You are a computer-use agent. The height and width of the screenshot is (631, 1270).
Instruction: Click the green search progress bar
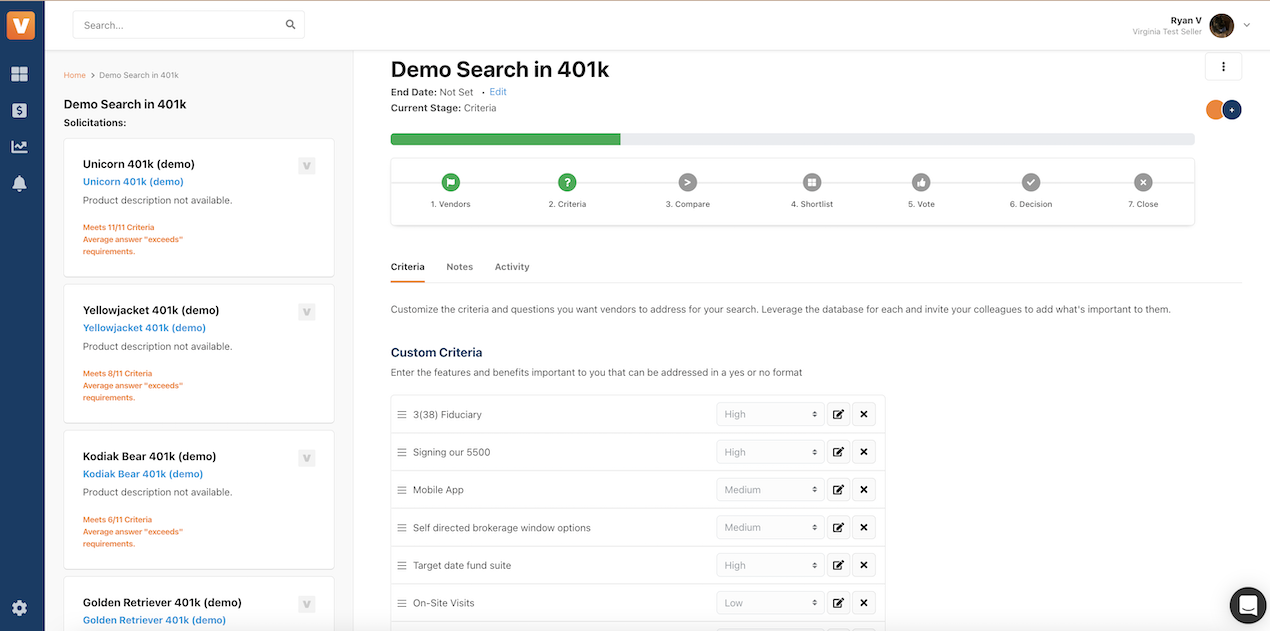pyautogui.click(x=505, y=139)
